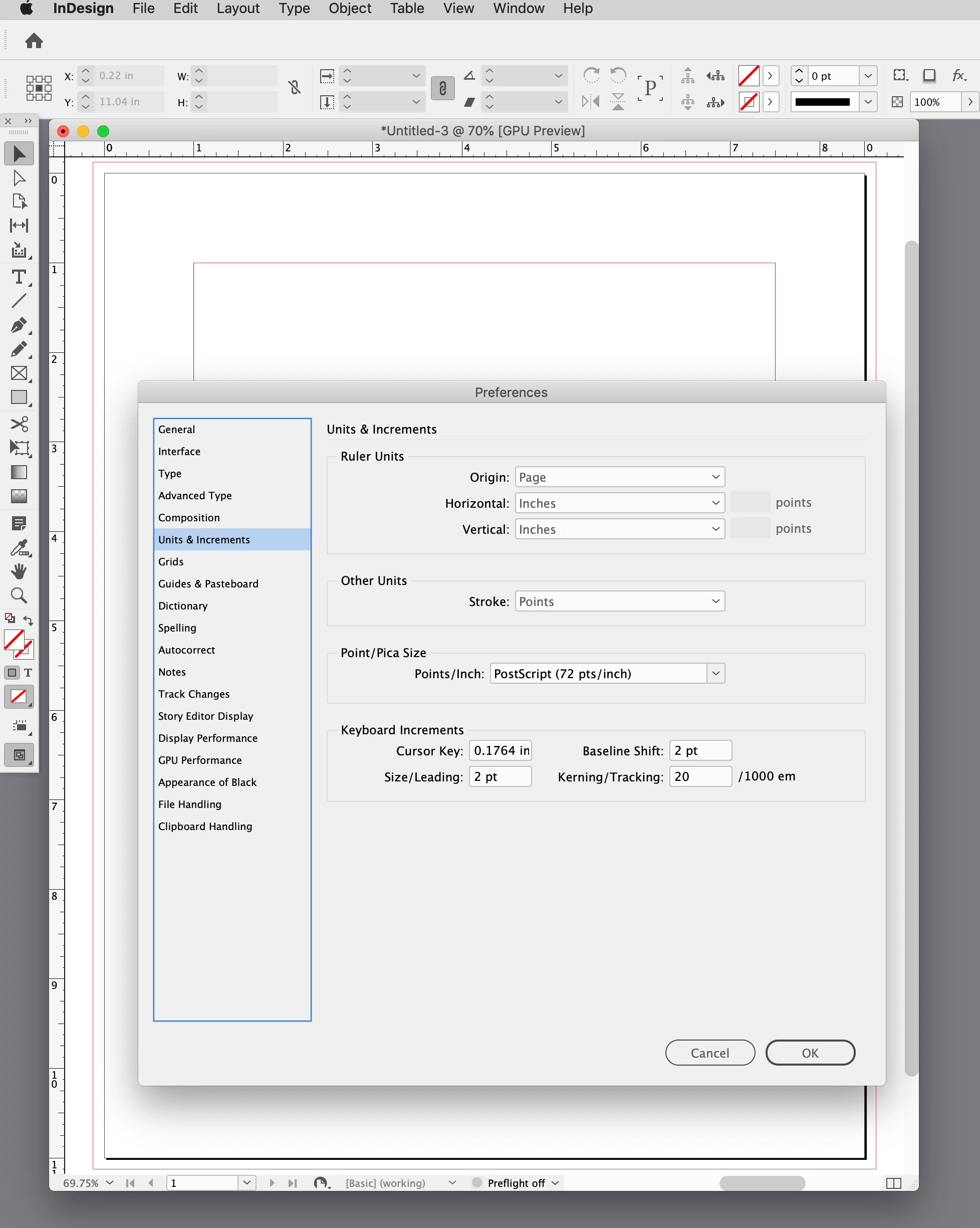Click the Cursor Key input field
The width and height of the screenshot is (980, 1228).
point(501,751)
